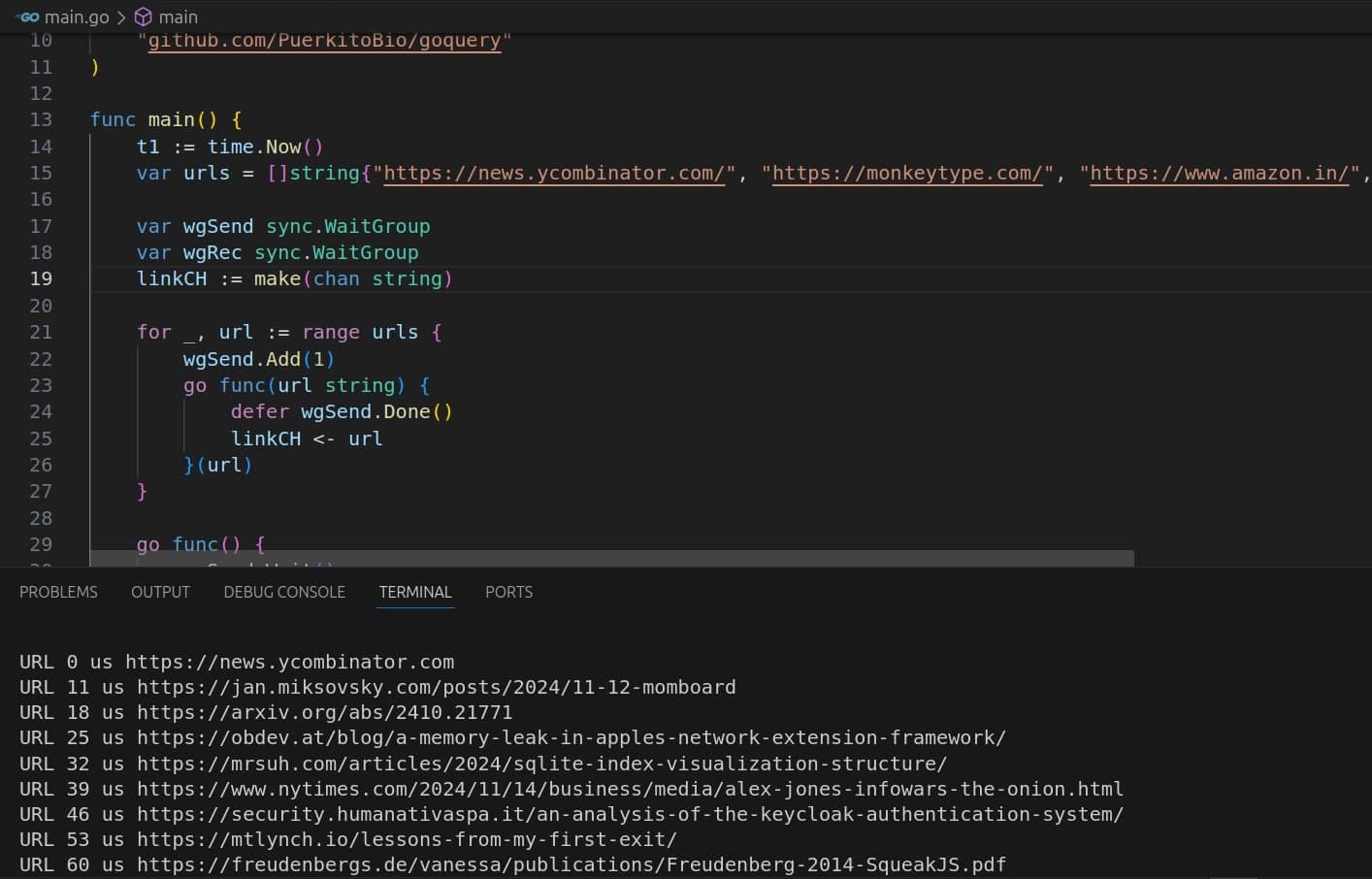Open the amazon.in link in the urls slice

1219,173
